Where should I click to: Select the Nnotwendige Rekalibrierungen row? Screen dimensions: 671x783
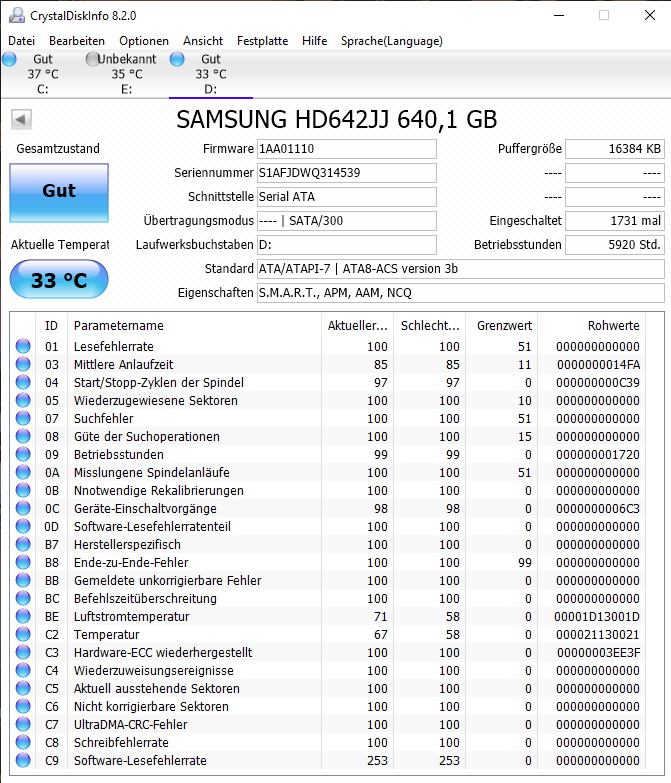(329, 490)
